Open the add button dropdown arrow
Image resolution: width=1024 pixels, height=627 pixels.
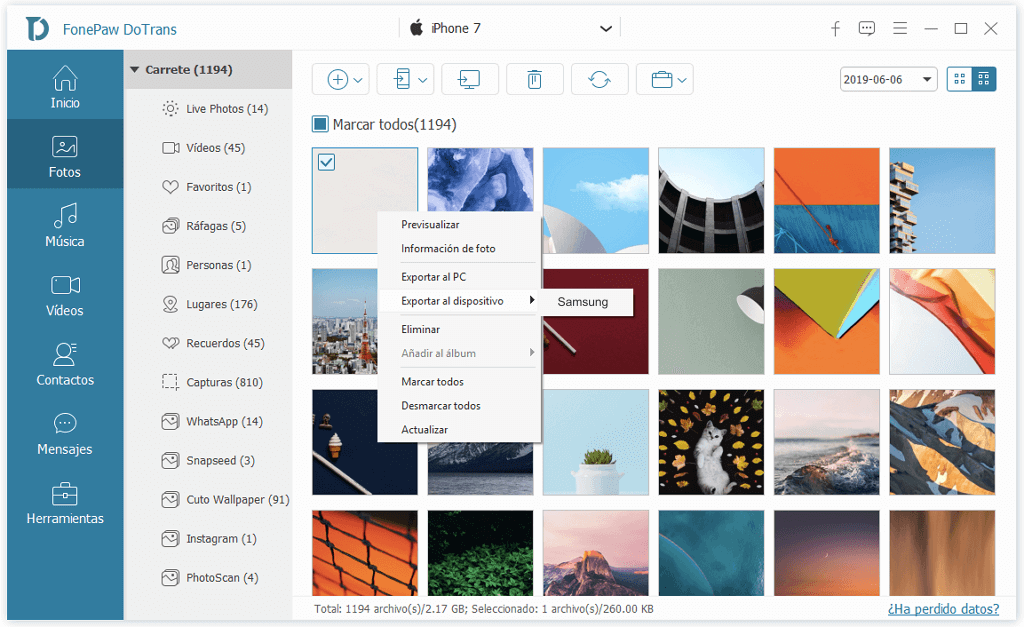tap(359, 80)
